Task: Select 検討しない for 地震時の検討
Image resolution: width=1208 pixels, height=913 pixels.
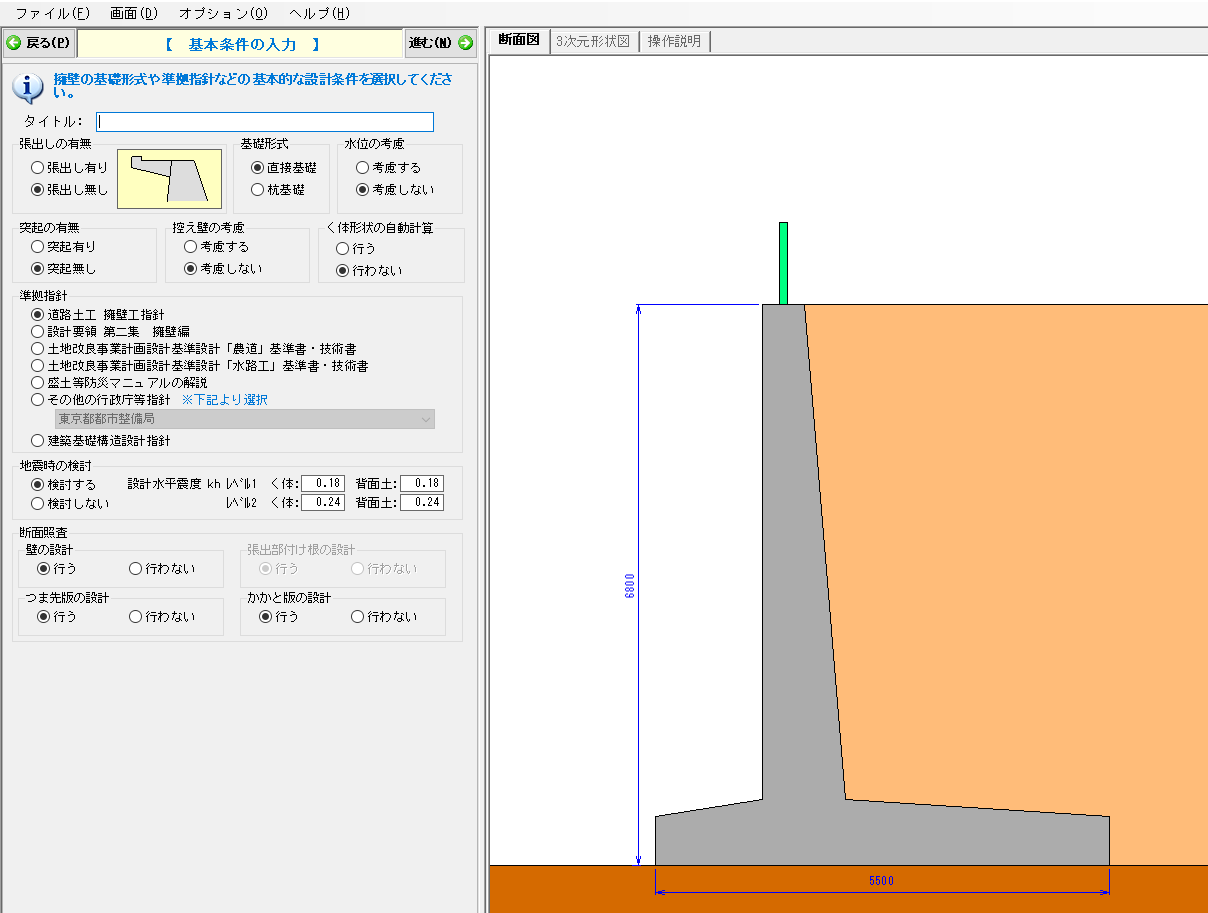Action: (69, 504)
